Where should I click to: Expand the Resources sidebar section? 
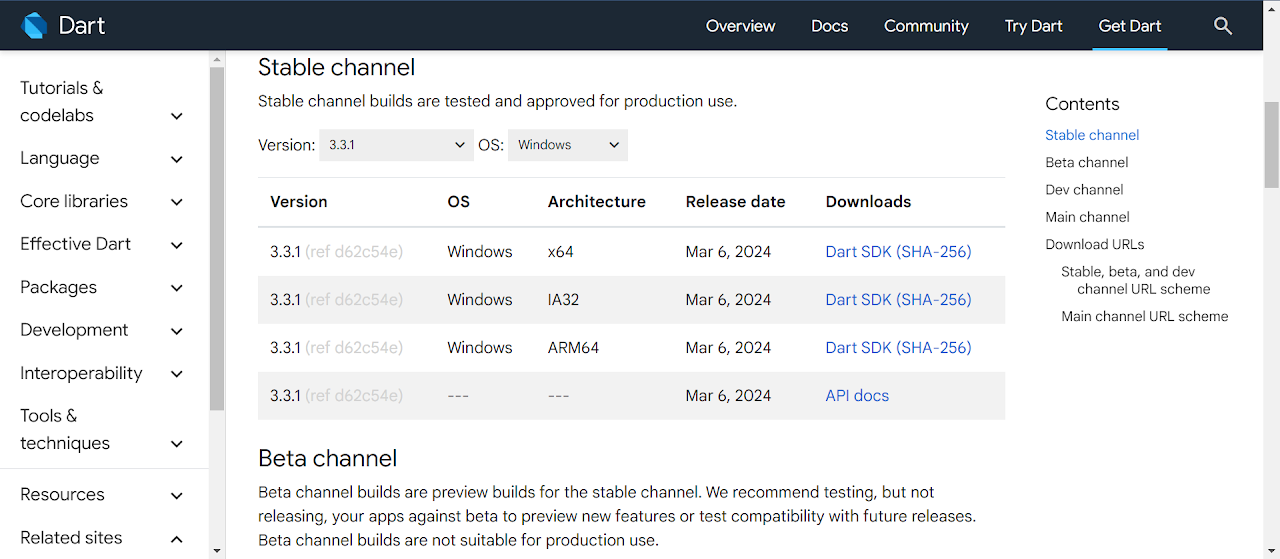103,494
